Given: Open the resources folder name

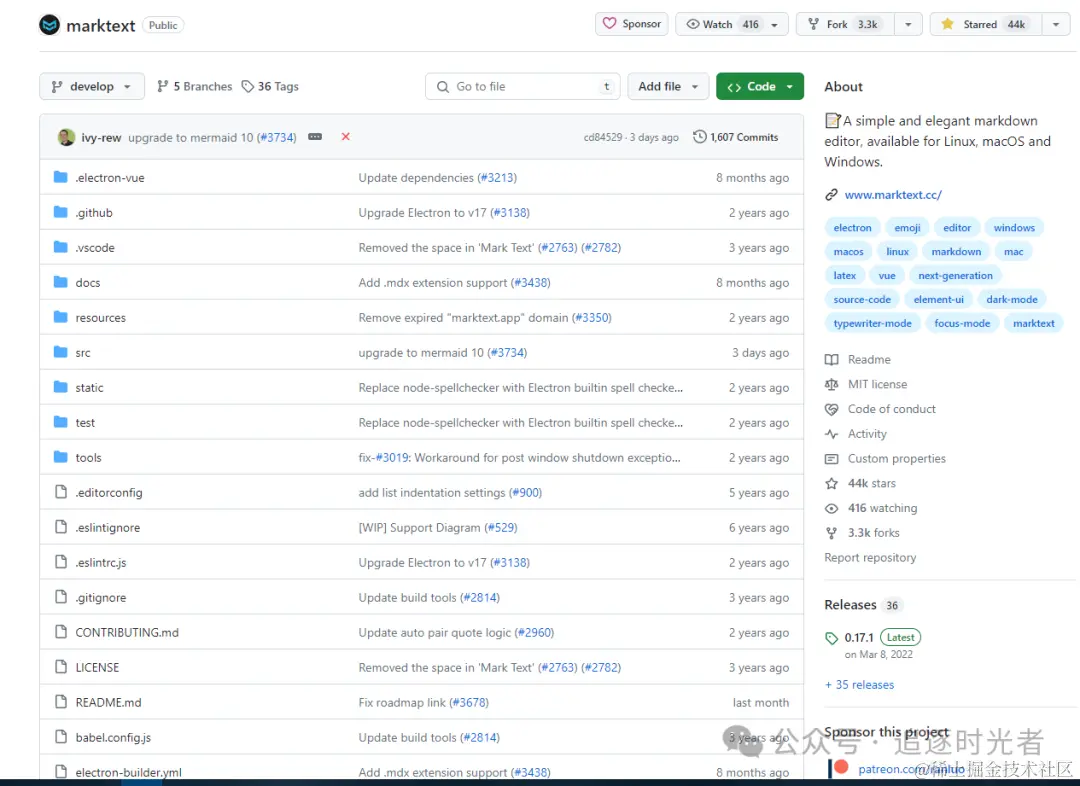Looking at the screenshot, I should (101, 318).
